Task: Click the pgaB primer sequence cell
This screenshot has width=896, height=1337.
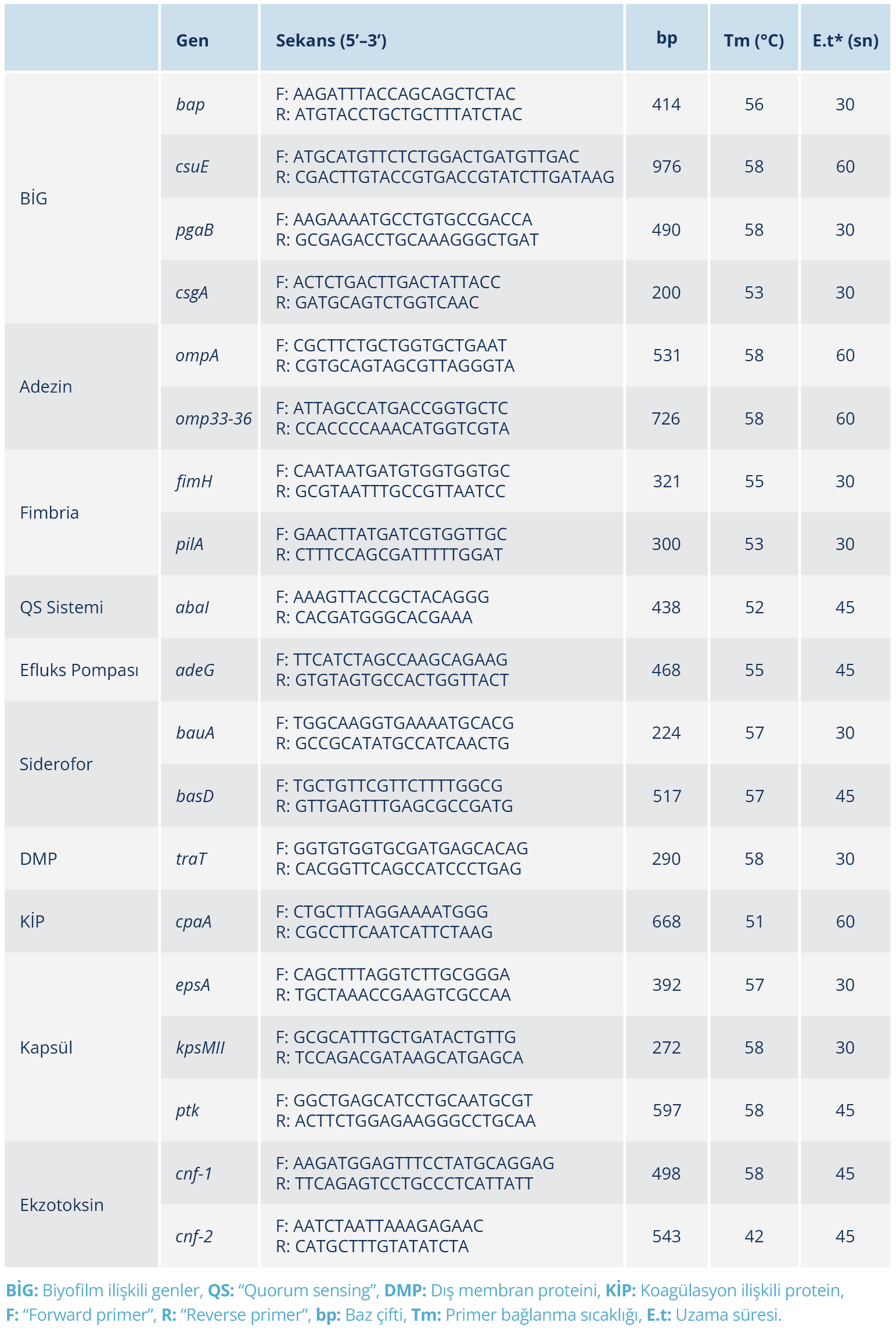Action: point(406,230)
